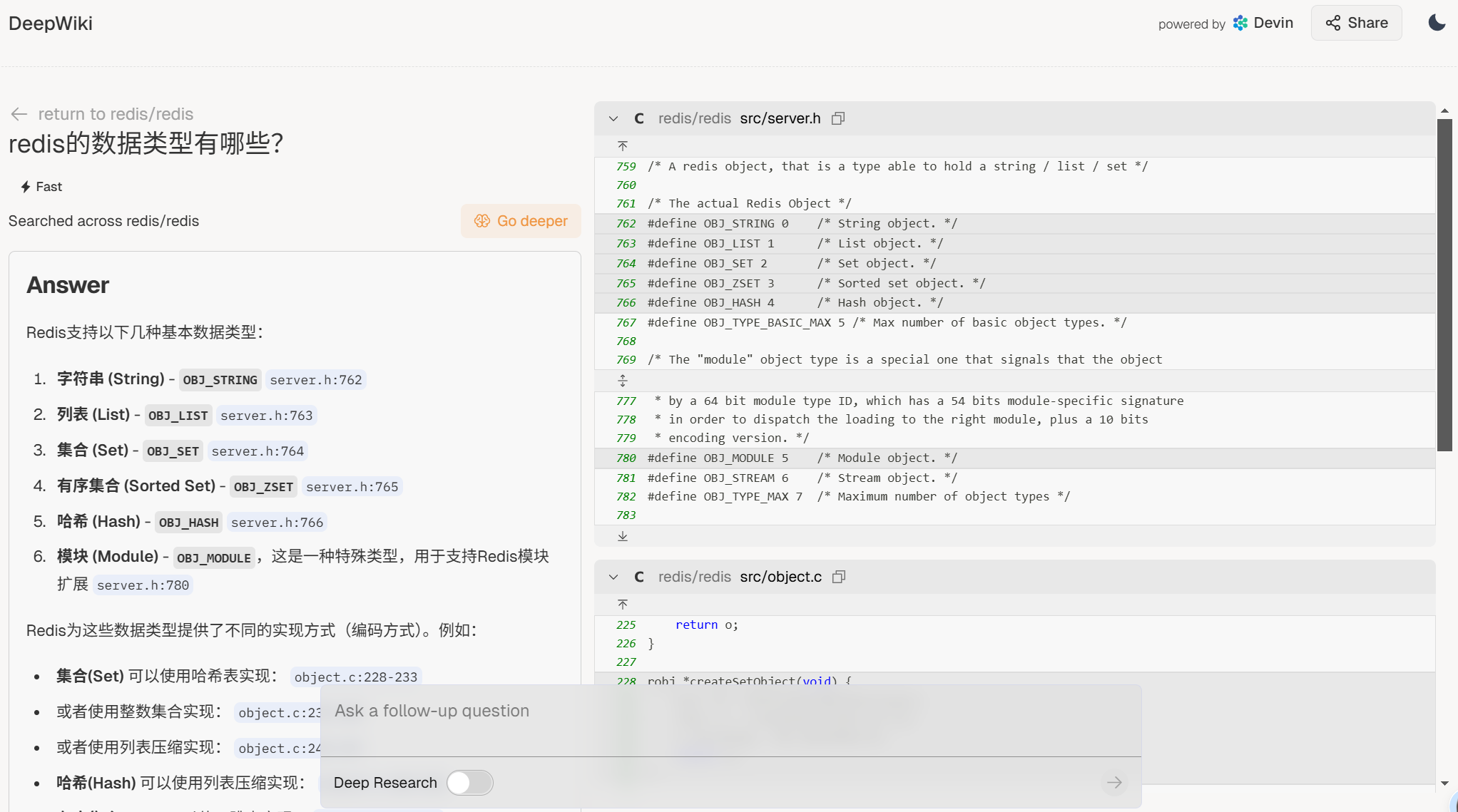Click the 'Searched across redis/redis' text
The width and height of the screenshot is (1458, 812).
pos(104,221)
